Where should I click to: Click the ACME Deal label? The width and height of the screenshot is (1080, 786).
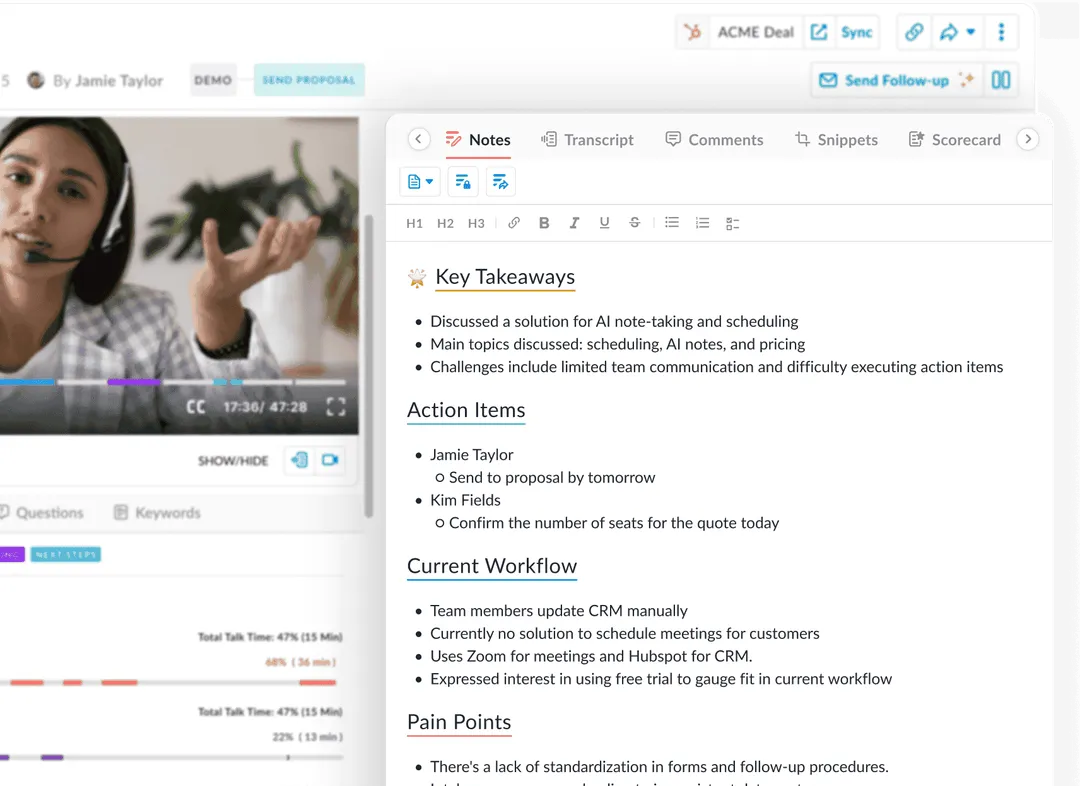756,32
